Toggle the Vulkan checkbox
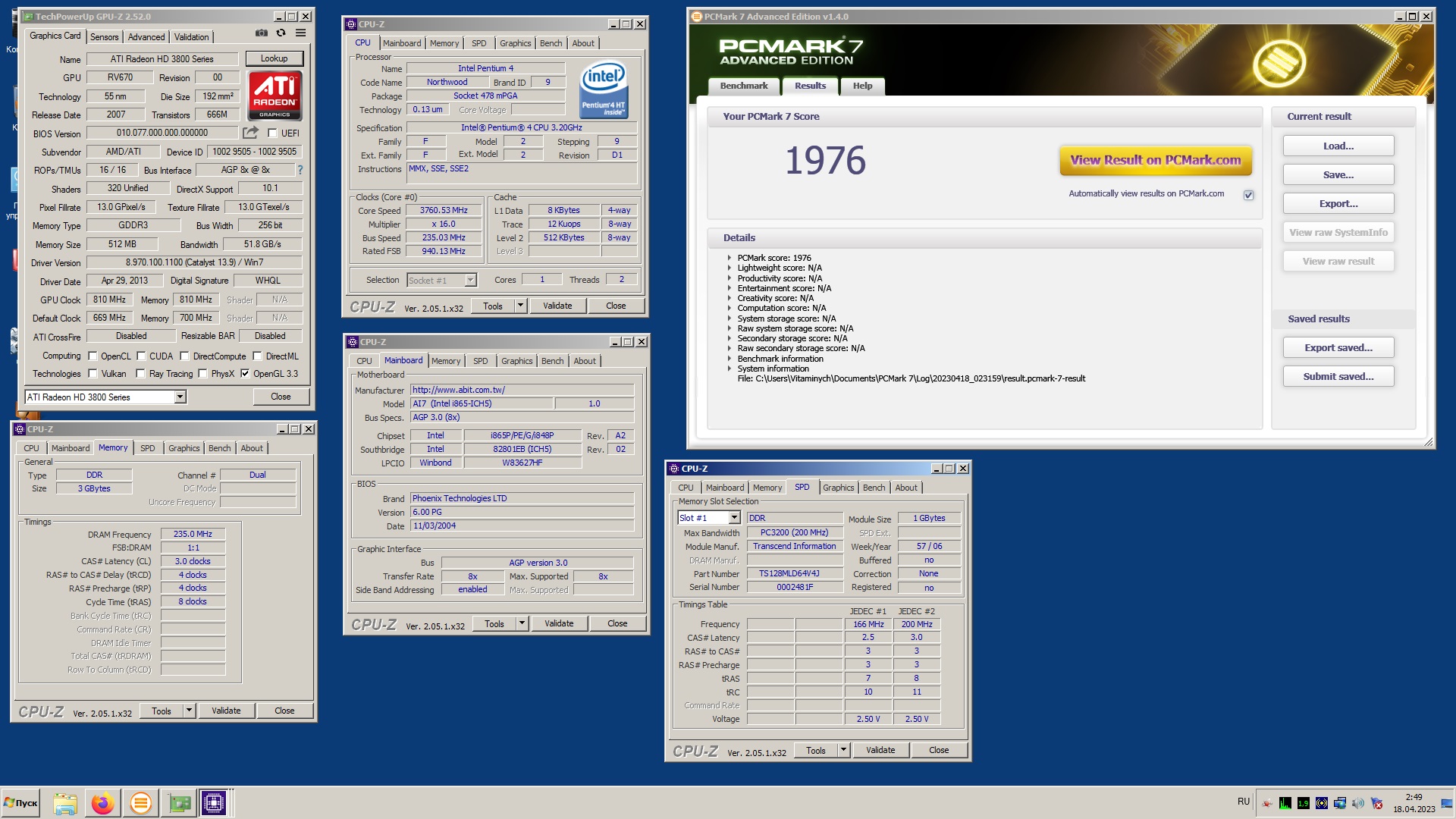Image resolution: width=1456 pixels, height=819 pixels. click(x=93, y=373)
